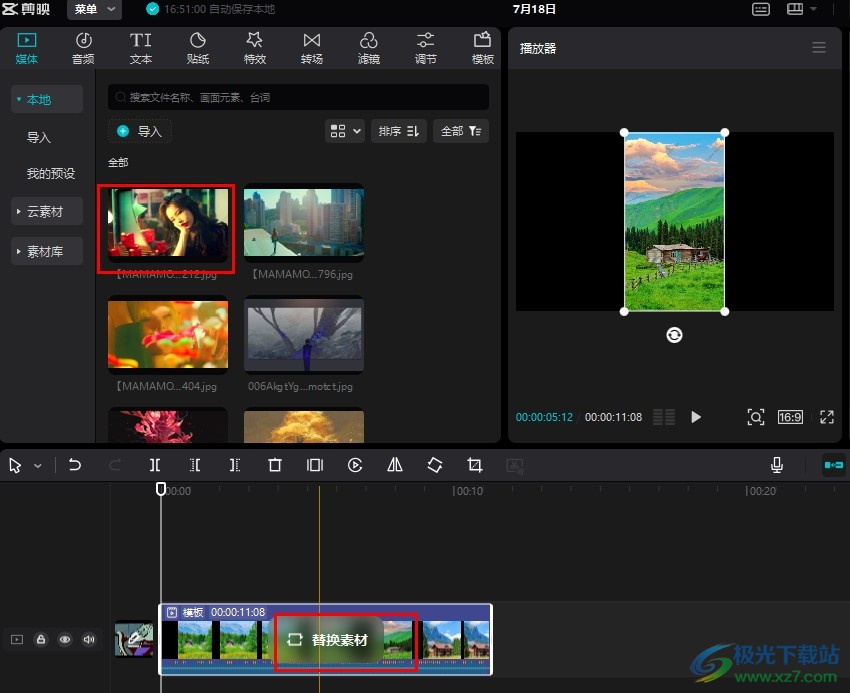Open the 音频 tab
This screenshot has height=693, width=850.
[83, 48]
